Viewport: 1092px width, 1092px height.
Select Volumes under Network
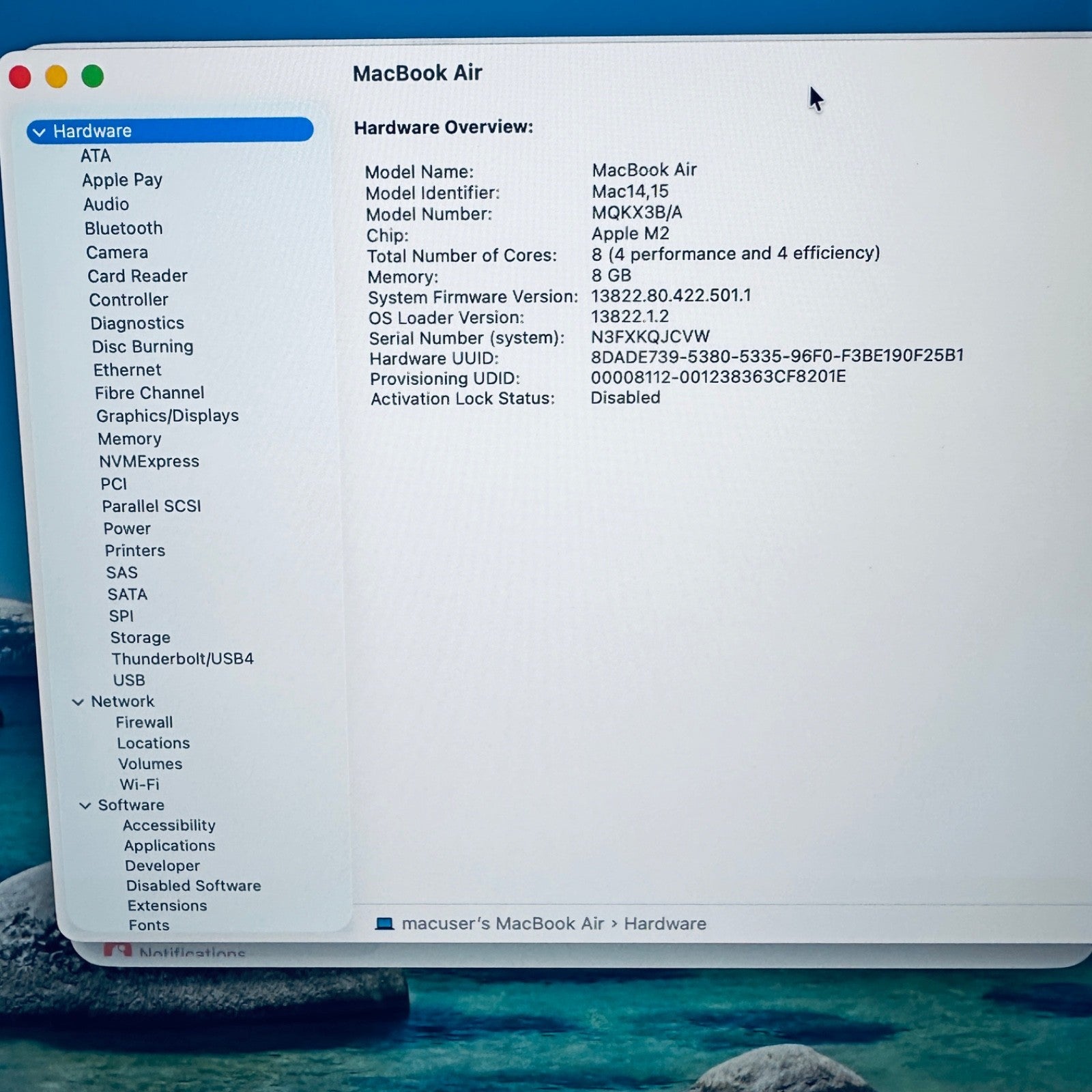tap(150, 764)
